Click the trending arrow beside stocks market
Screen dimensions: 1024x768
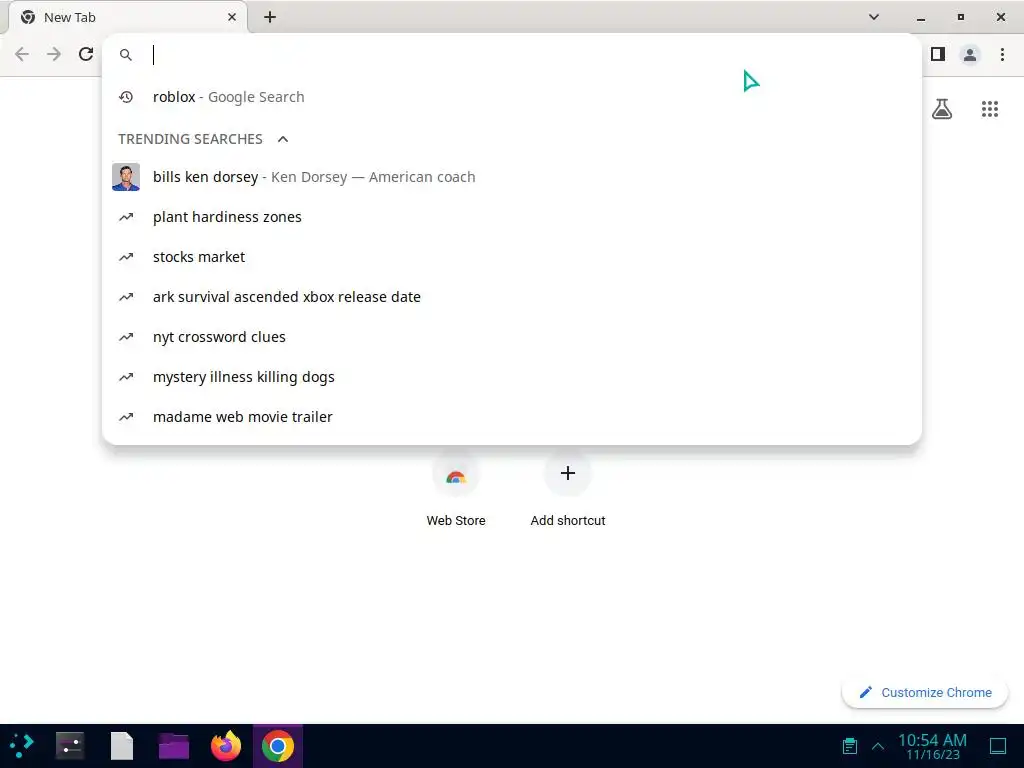tap(126, 257)
